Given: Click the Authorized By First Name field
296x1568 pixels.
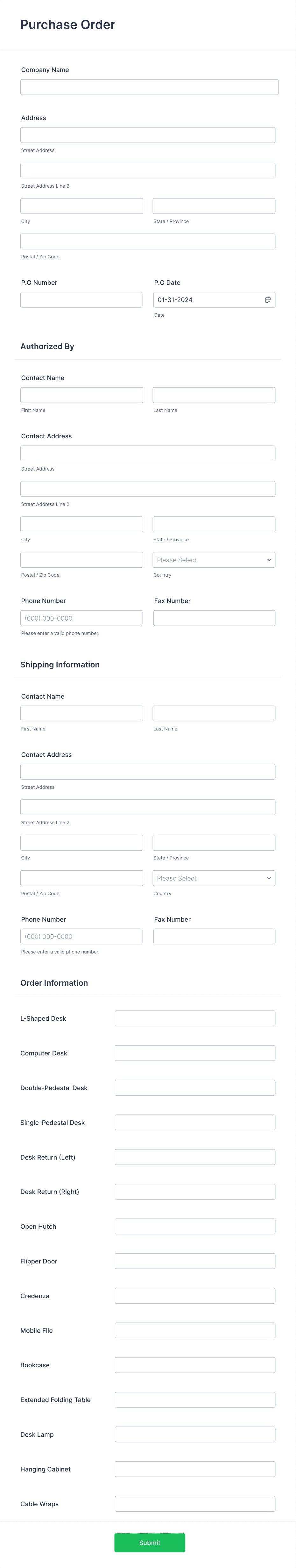Looking at the screenshot, I should [81, 394].
